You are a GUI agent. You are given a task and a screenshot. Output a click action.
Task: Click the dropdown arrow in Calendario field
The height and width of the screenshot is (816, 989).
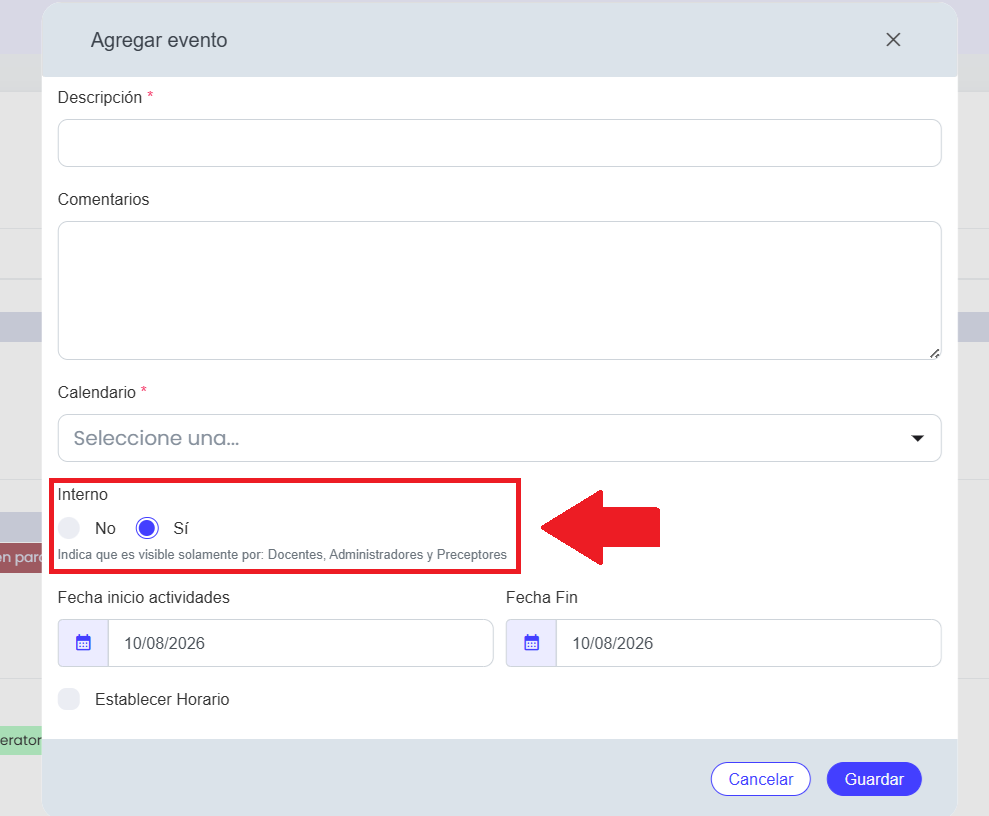point(918,438)
